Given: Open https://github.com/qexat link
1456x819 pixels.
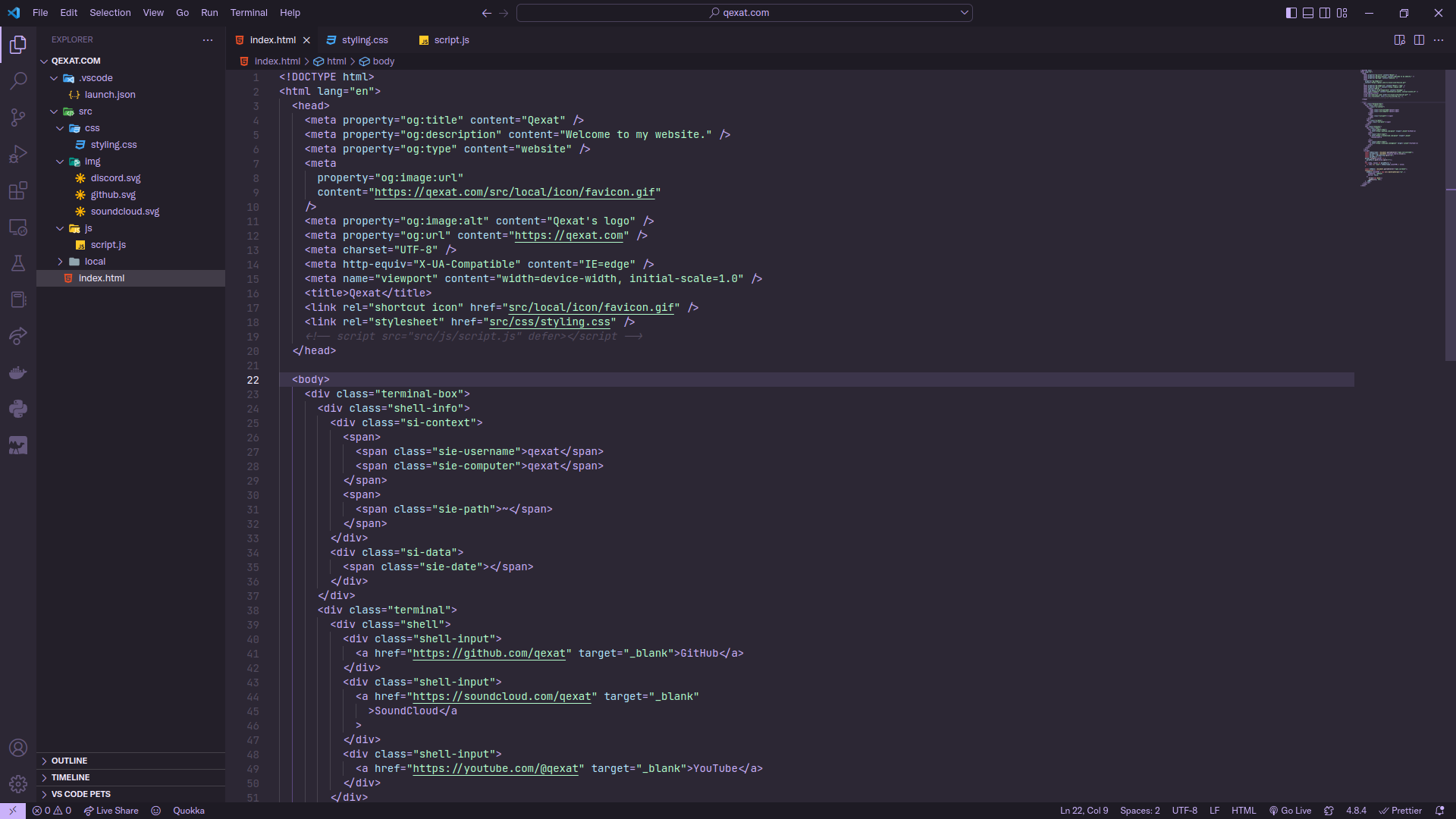Looking at the screenshot, I should pos(490,653).
